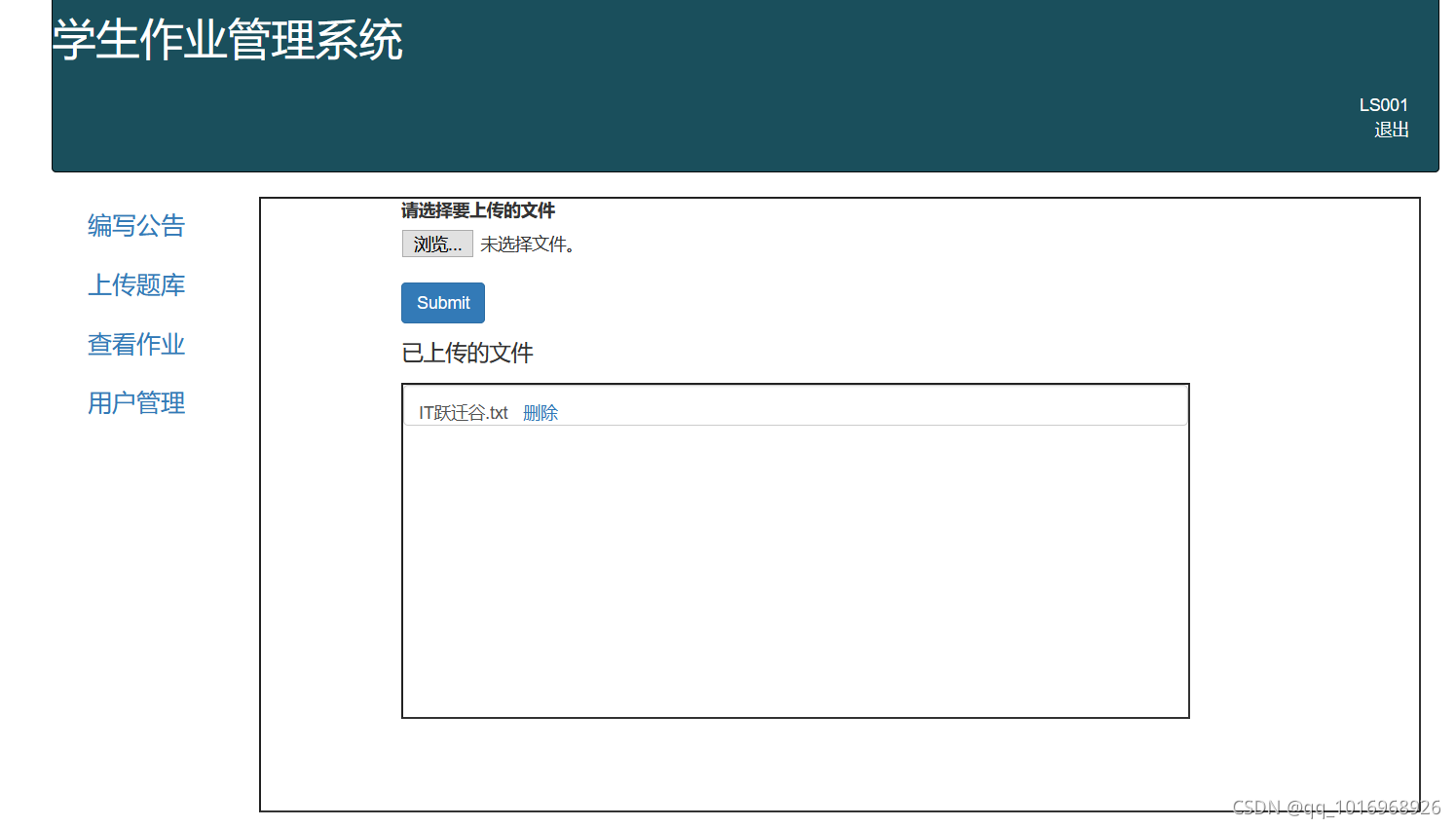1456x828 pixels.
Task: Click the 已上传的文件 heading
Action: tap(467, 353)
